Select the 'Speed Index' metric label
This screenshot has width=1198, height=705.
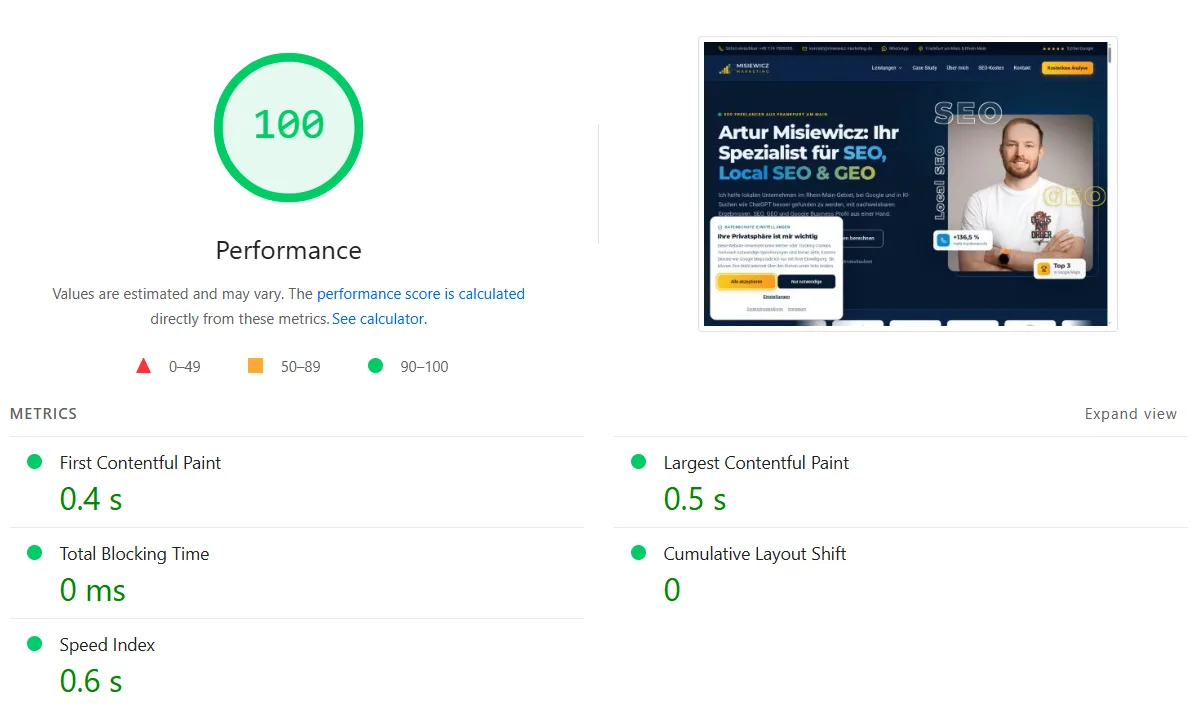click(x=107, y=645)
